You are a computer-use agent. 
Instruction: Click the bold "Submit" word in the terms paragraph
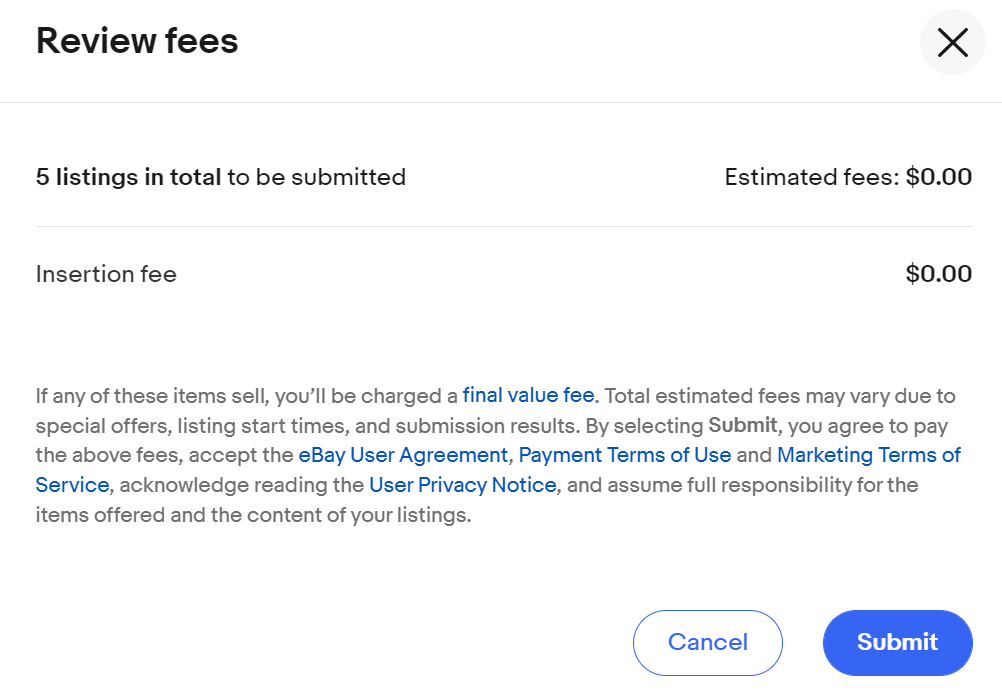(x=743, y=425)
